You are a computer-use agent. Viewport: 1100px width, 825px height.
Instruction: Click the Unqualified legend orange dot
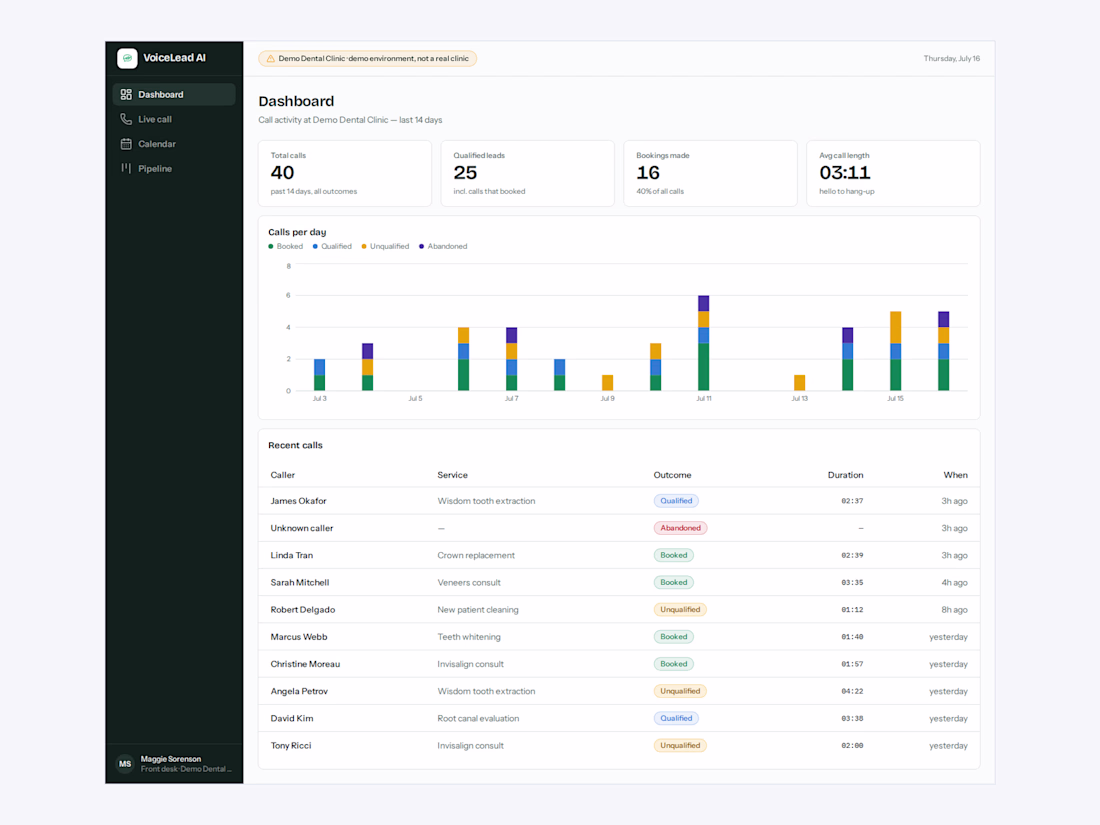[x=364, y=246]
